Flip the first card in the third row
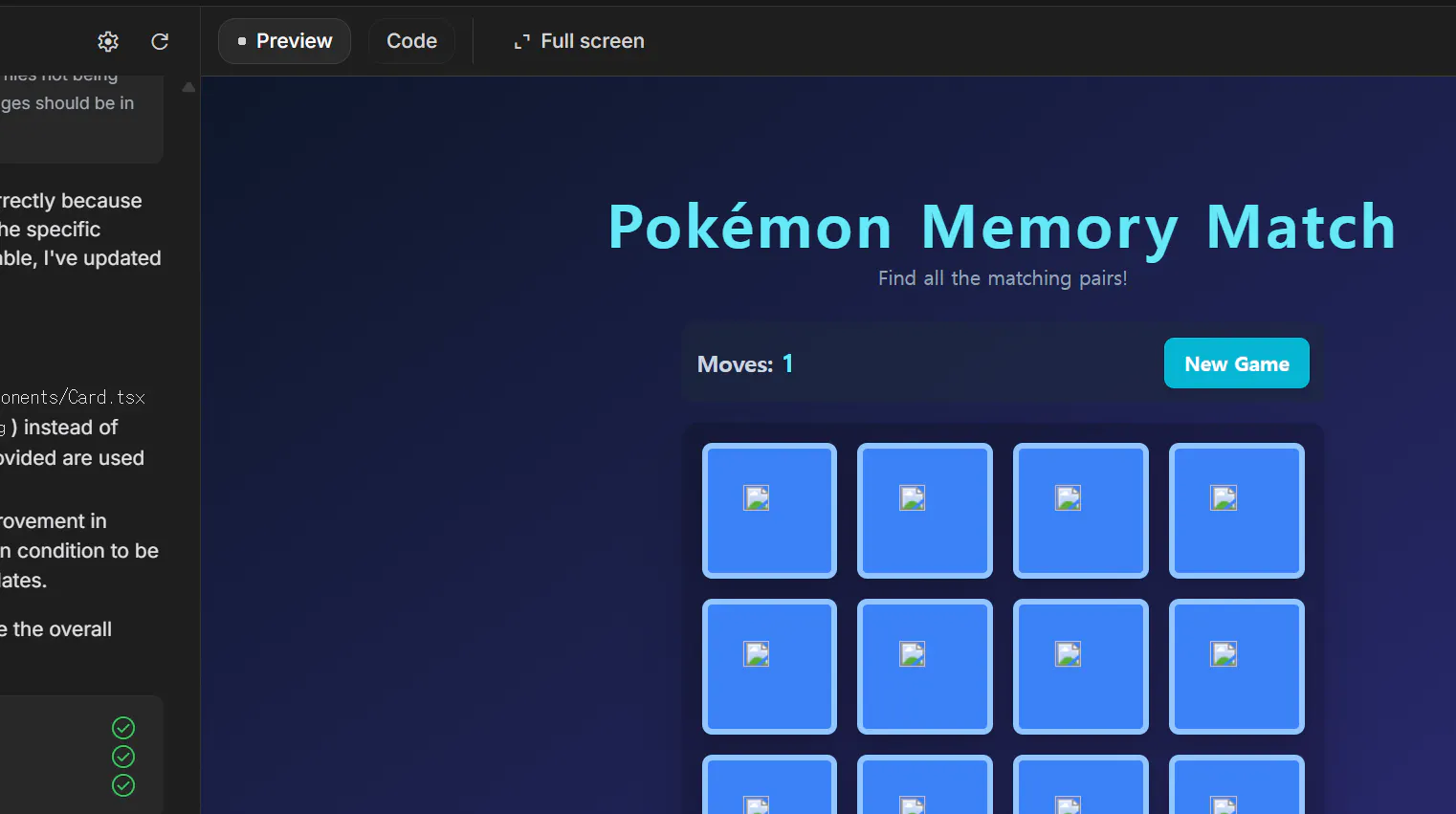The height and width of the screenshot is (814, 1456). (769, 785)
